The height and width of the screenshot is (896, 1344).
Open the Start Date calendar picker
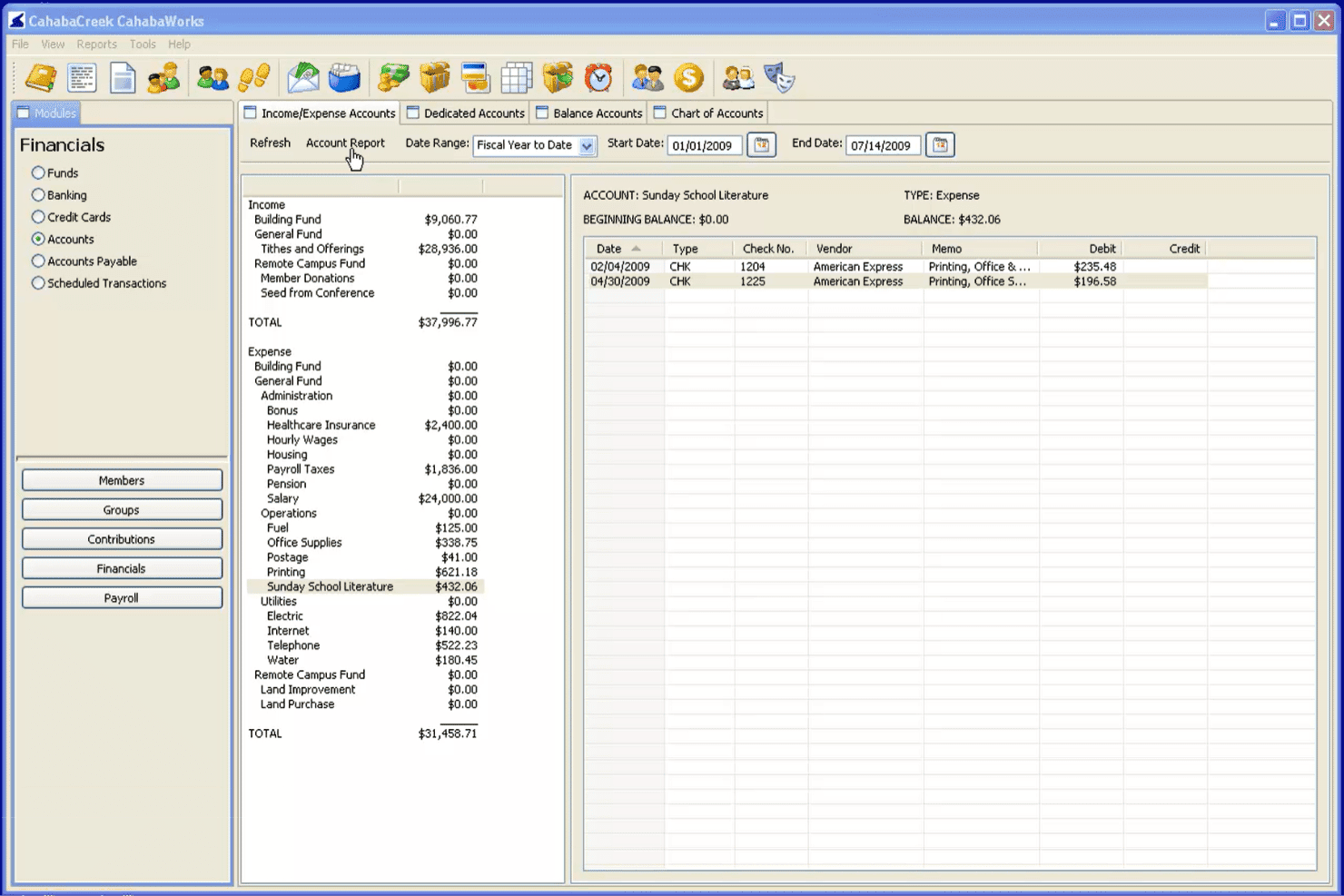click(x=761, y=145)
